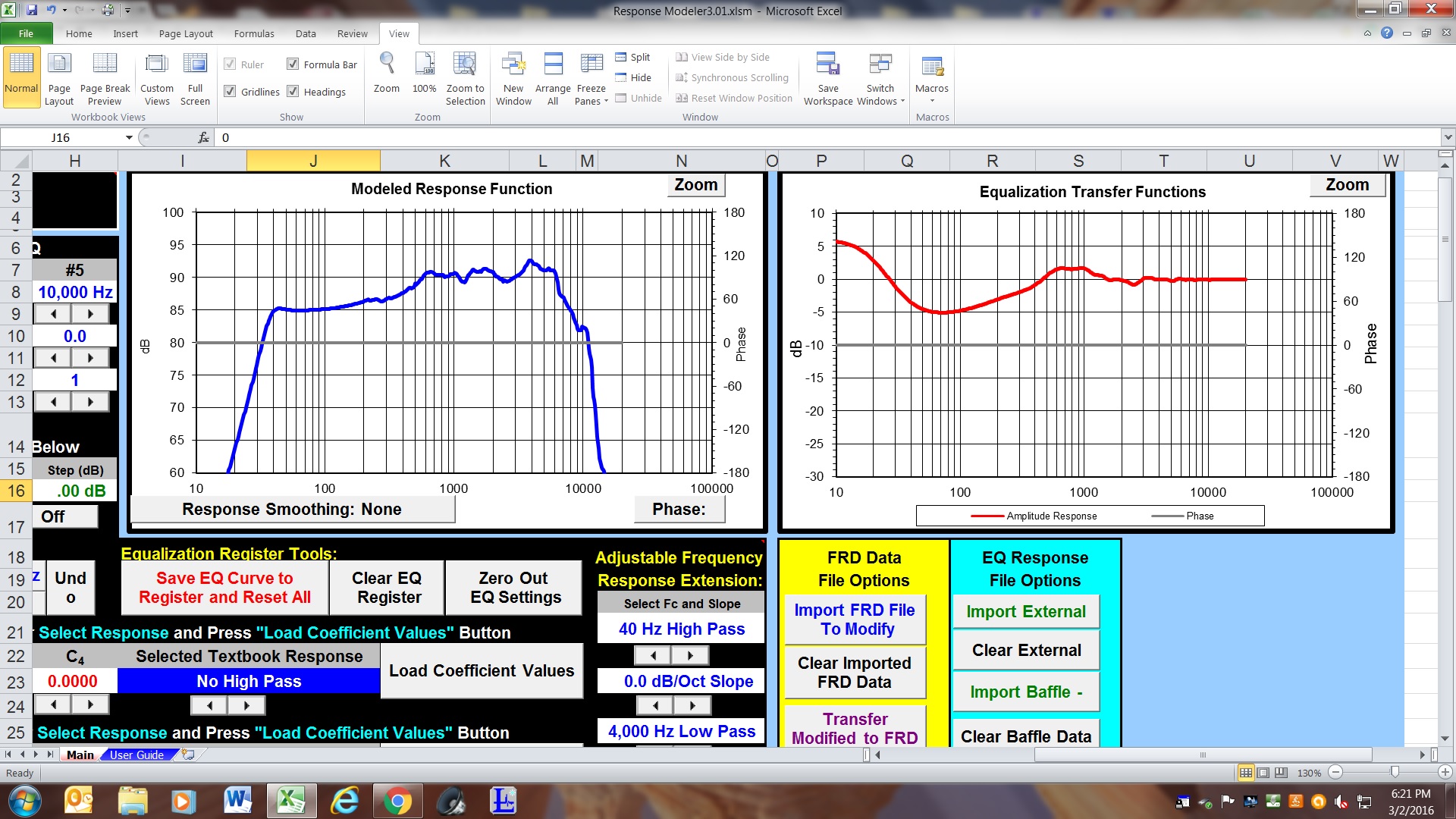This screenshot has height=819, width=1456.
Task: Switch to Full Screen view
Action: pyautogui.click(x=195, y=78)
